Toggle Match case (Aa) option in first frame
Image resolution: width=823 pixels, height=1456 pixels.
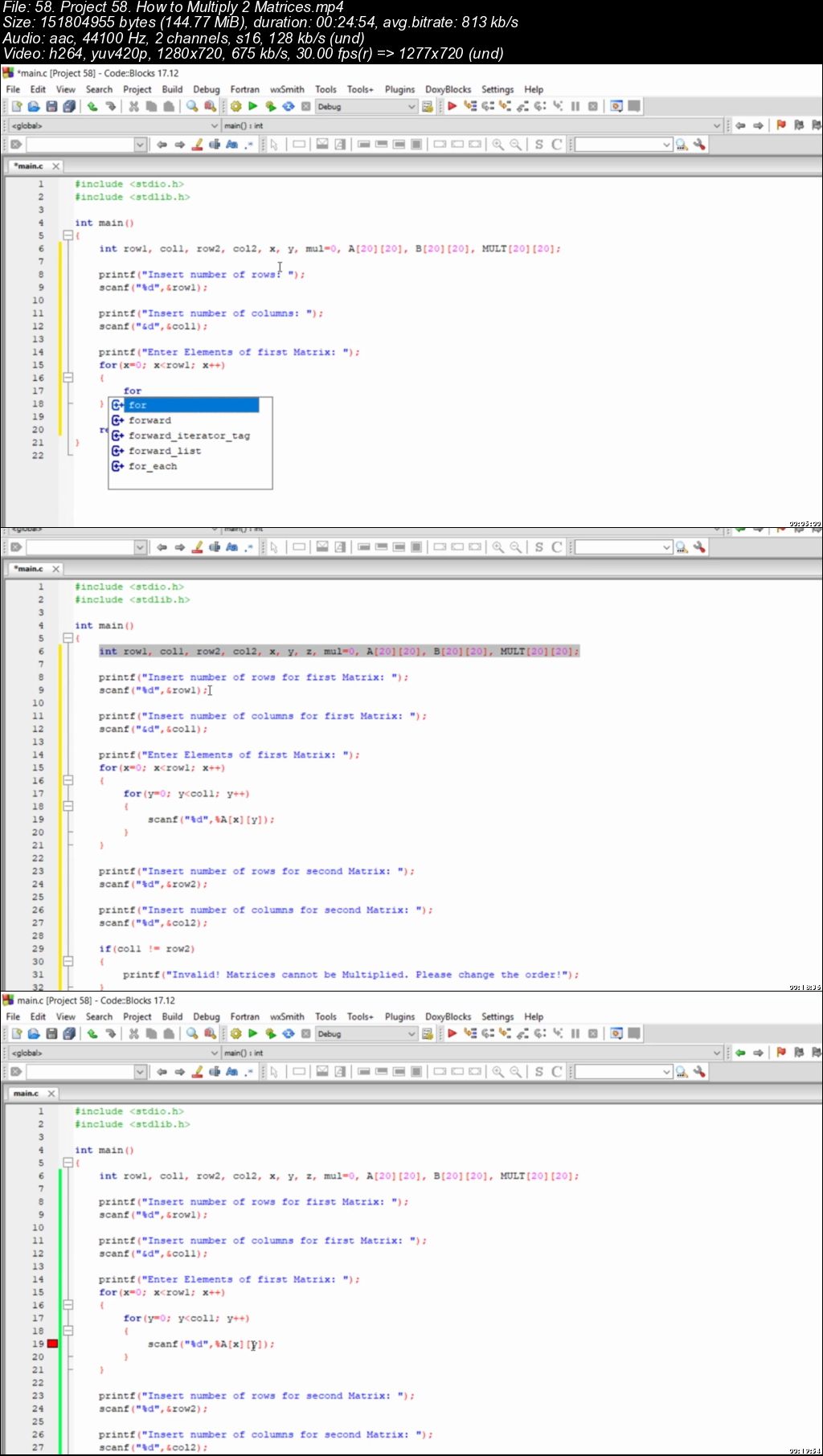(232, 145)
